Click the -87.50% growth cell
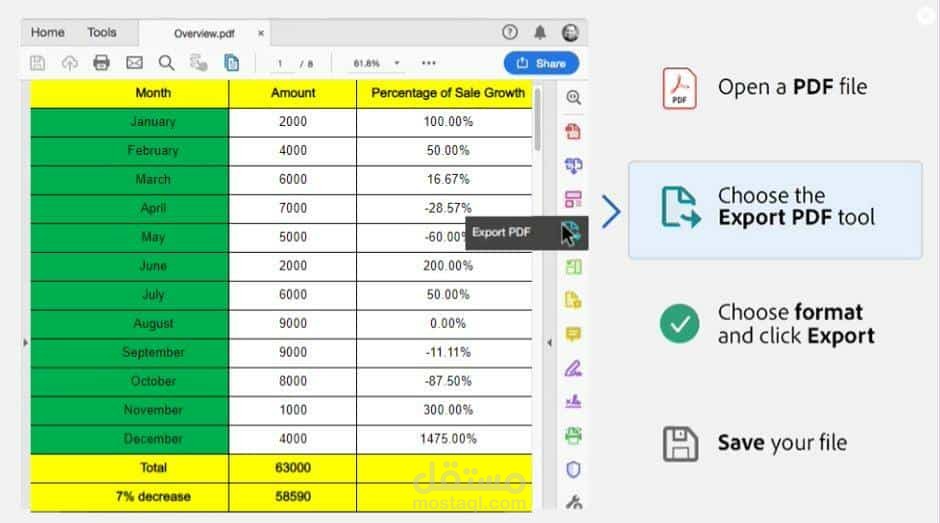Screen dimensions: 940x523 pos(444,381)
